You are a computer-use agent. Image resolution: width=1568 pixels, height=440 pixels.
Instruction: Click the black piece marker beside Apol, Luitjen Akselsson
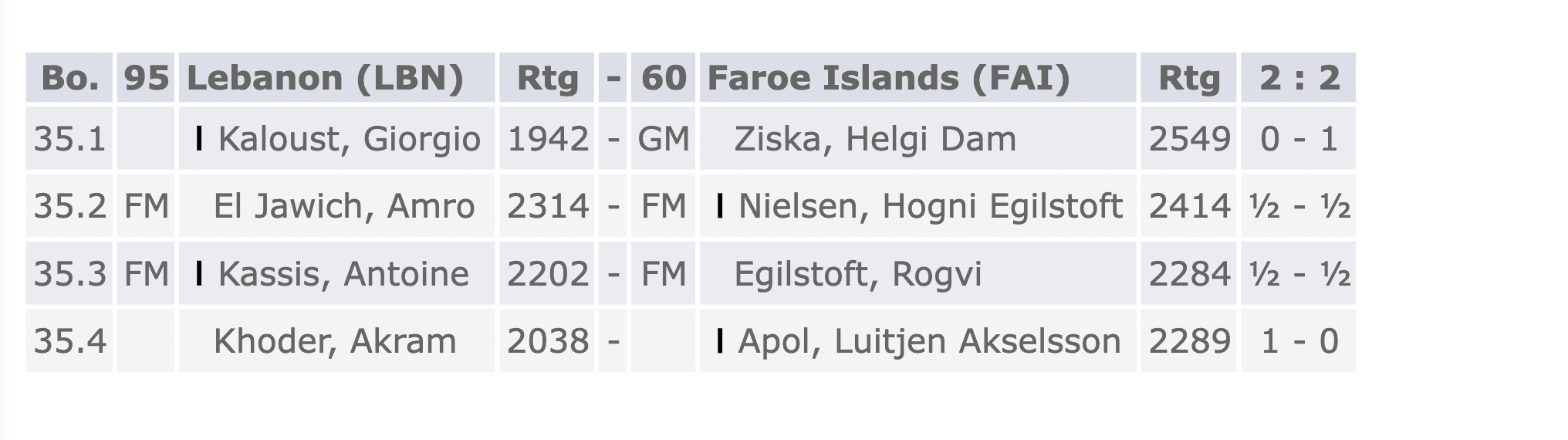click(x=720, y=340)
